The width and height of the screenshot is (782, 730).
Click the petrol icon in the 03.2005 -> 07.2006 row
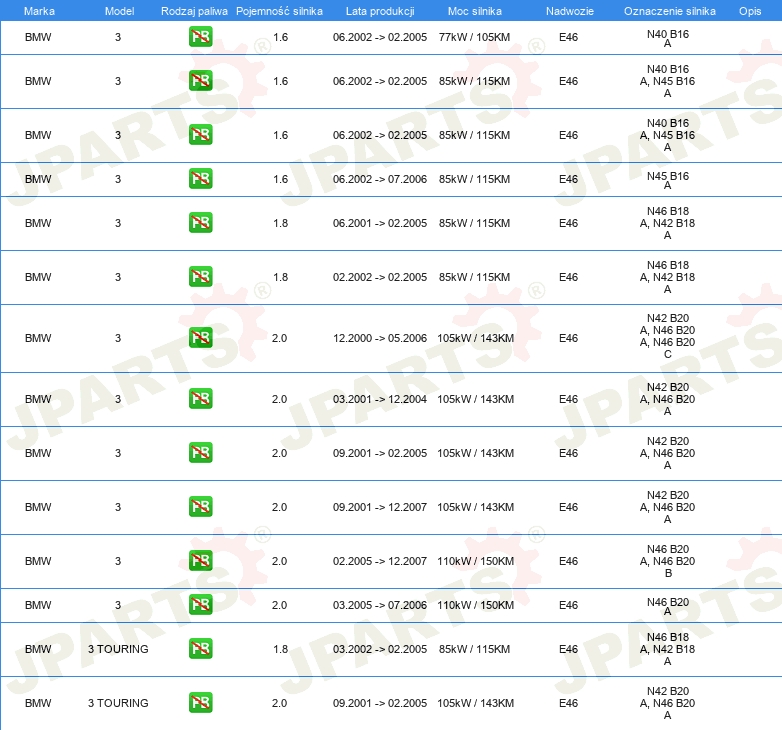coord(200,605)
